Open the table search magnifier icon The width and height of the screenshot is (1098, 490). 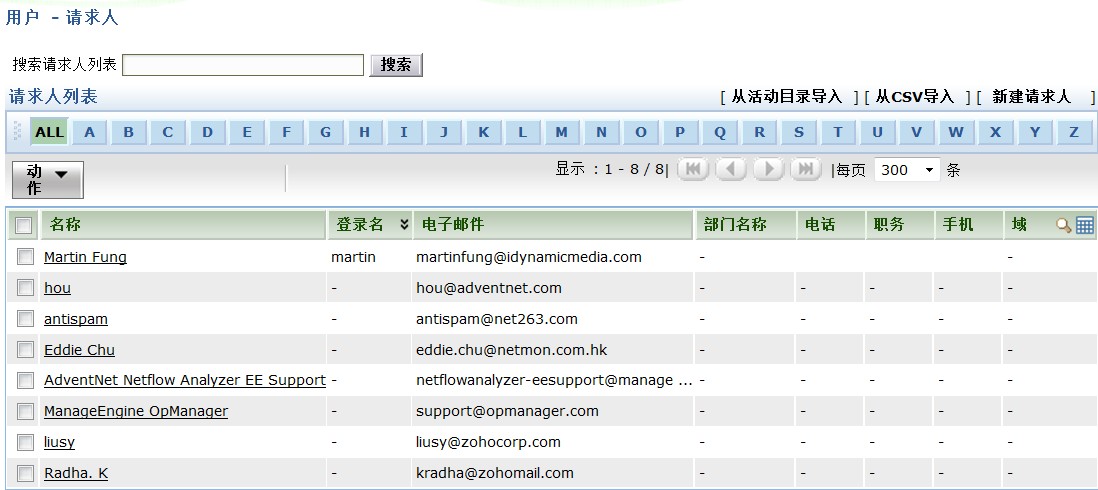pos(1064,225)
